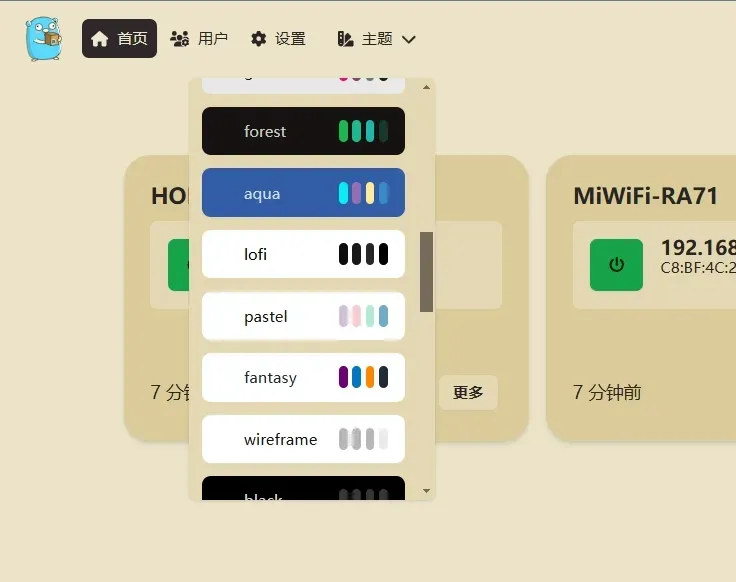736x582 pixels.
Task: Click the users group icon
Action: click(x=179, y=39)
